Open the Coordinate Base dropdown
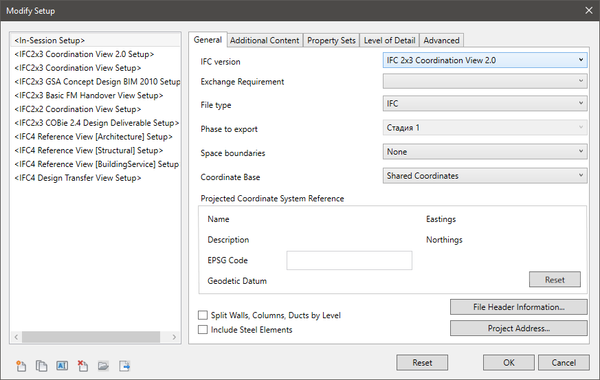 485,176
